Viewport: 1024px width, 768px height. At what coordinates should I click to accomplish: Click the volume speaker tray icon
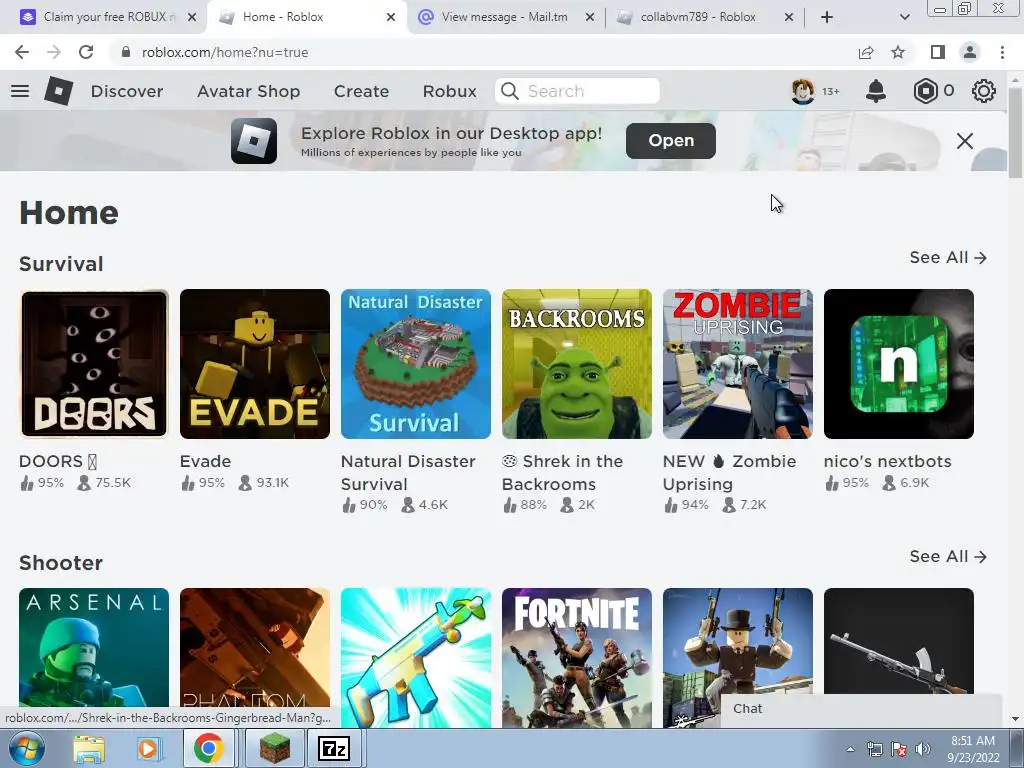point(922,749)
